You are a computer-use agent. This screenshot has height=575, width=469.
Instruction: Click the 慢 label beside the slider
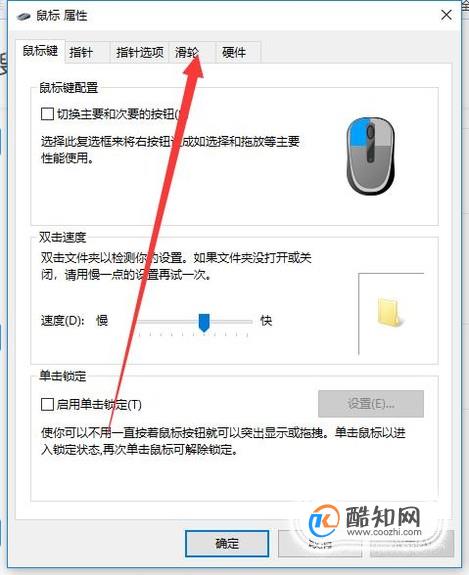(x=102, y=321)
